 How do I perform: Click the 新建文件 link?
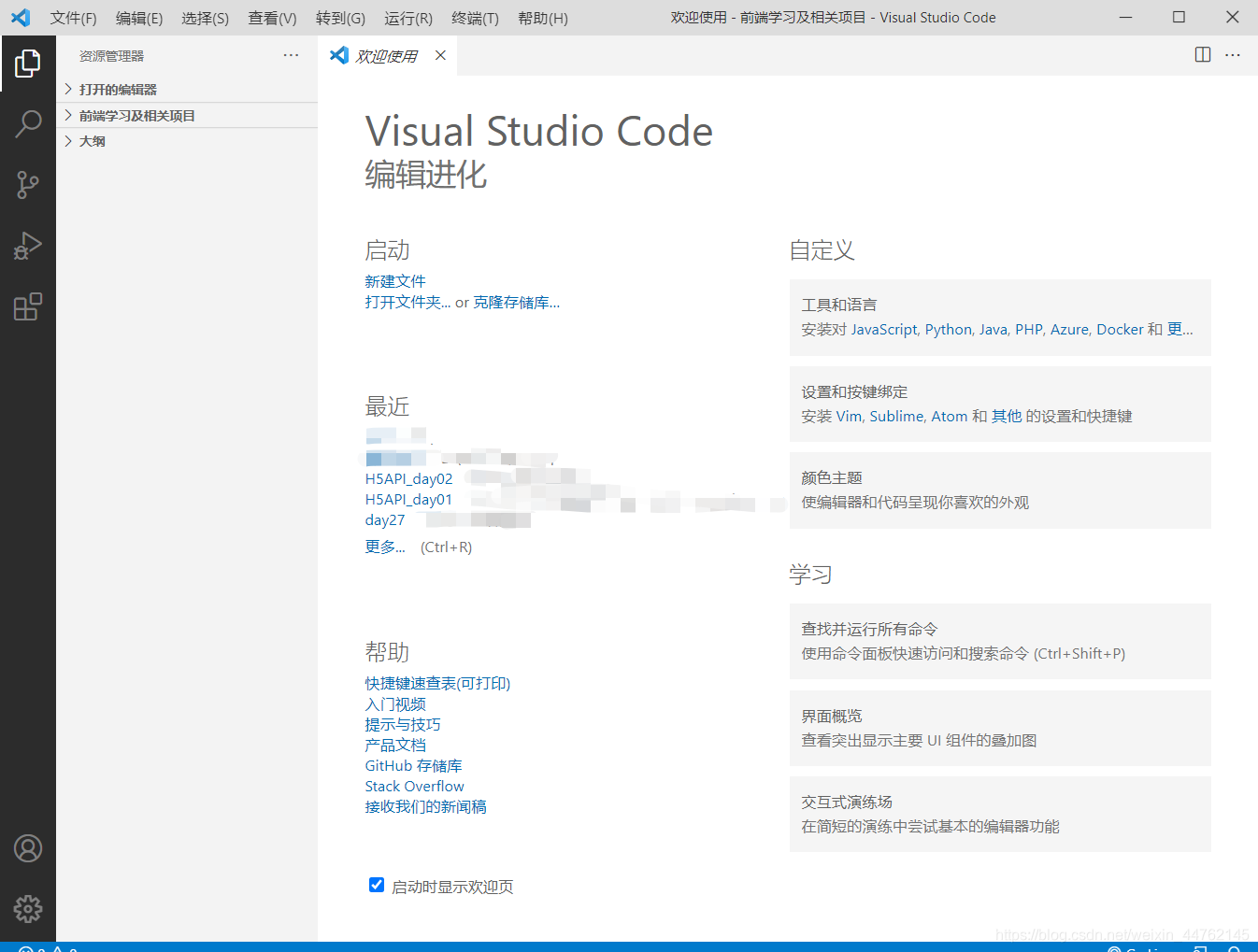395,281
